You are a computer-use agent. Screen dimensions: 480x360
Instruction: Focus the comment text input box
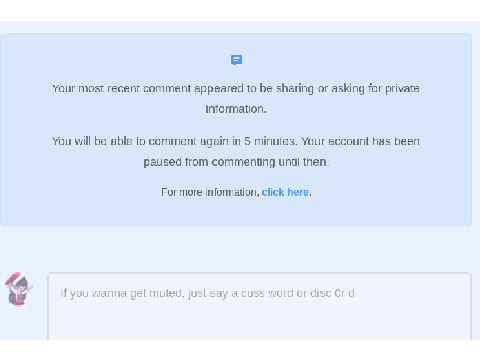click(259, 306)
